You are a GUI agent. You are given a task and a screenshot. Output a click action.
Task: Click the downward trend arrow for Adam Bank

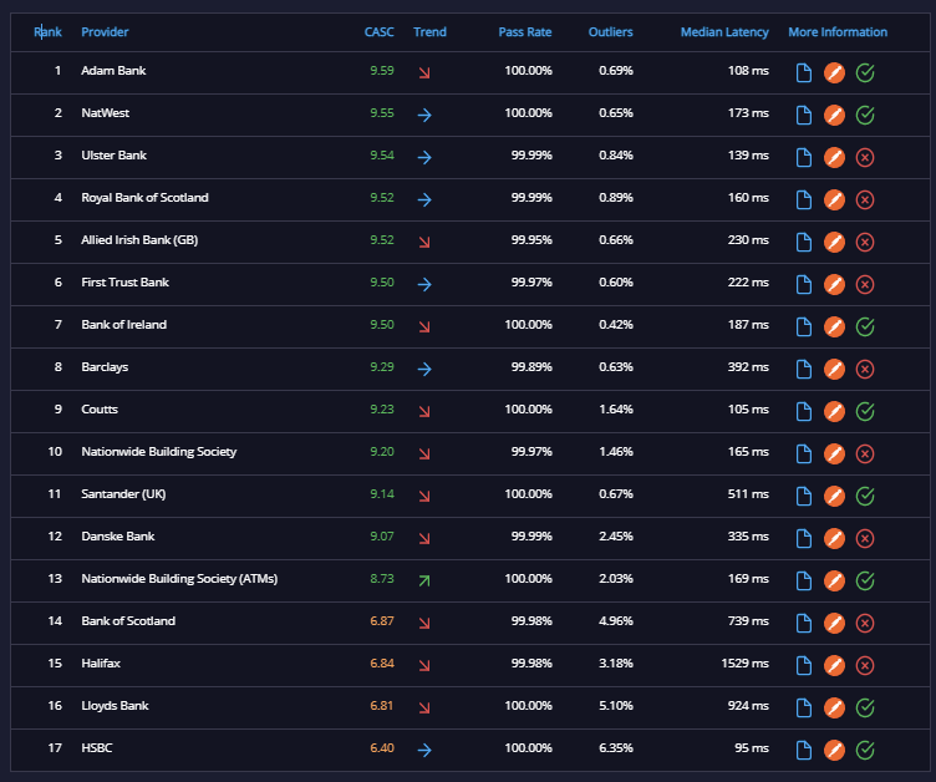[x=424, y=73]
